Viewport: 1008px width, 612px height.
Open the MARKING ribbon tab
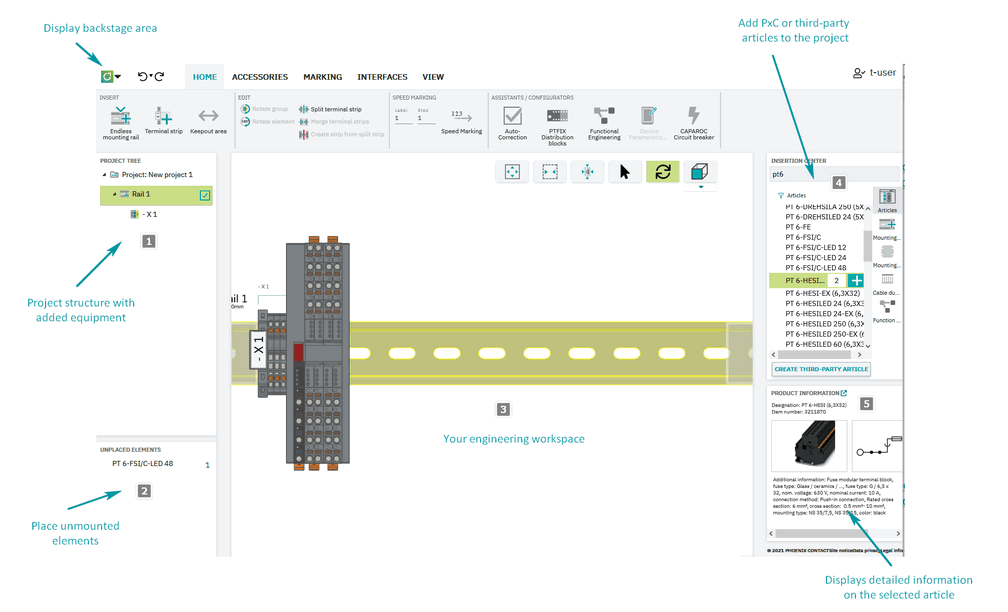(x=323, y=77)
